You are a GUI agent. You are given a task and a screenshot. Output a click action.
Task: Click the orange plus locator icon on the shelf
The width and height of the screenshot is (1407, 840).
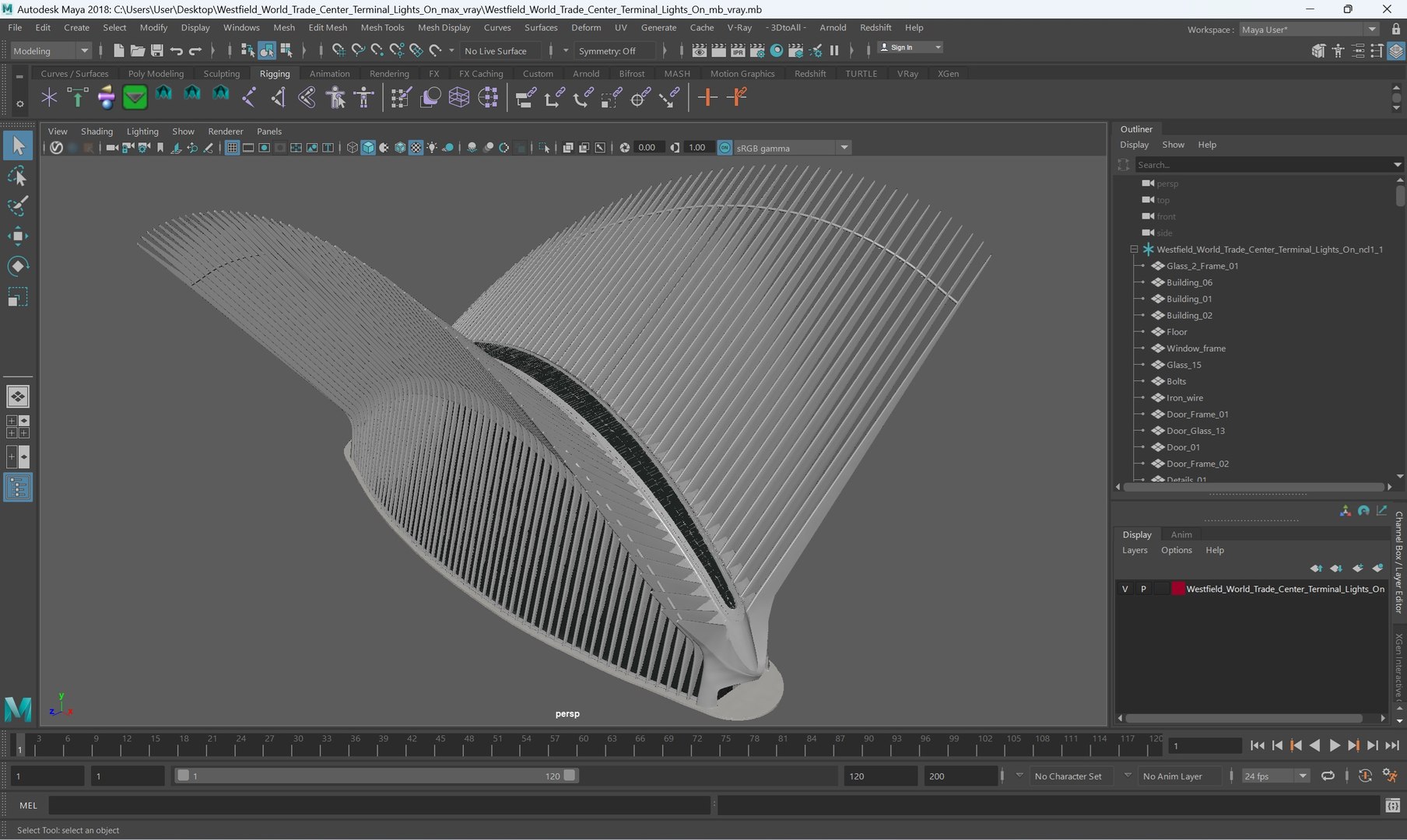pos(707,98)
